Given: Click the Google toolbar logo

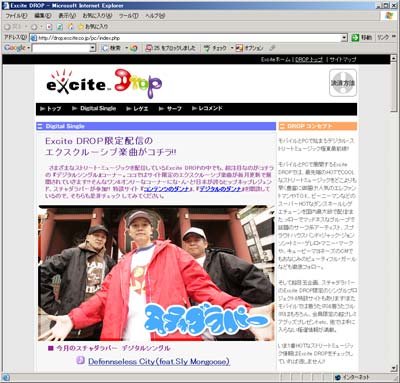Looking at the screenshot, I should click(x=15, y=48).
